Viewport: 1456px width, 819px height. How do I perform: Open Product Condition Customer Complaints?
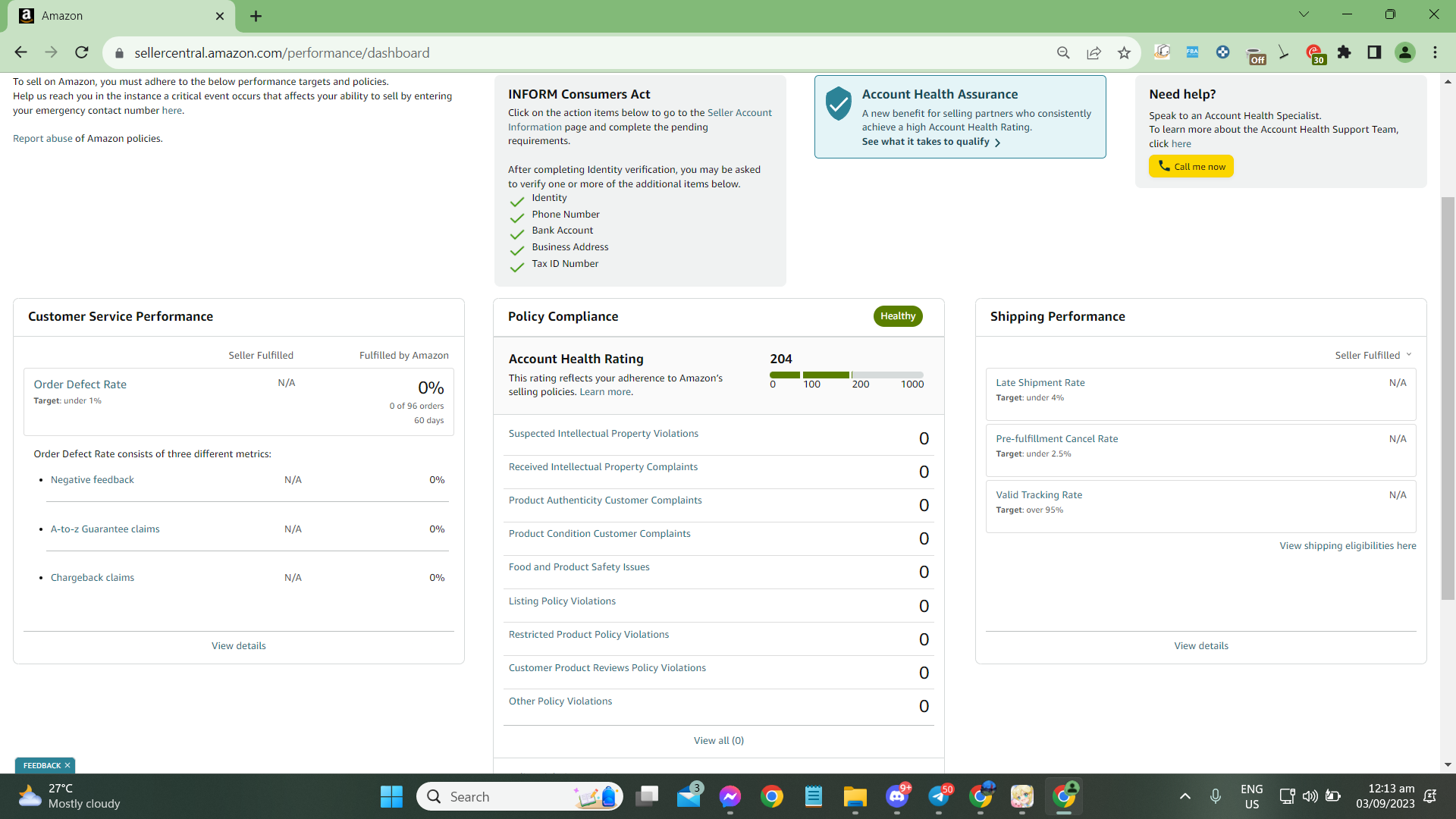point(599,534)
